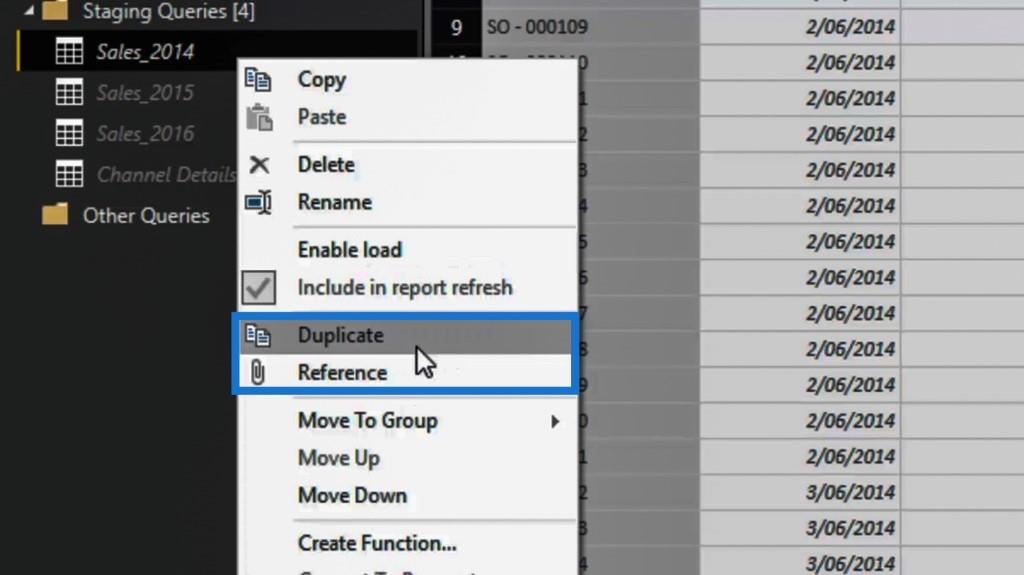Expand the Move To Group submenu arrow
Screen dimensions: 1024x575
click(555, 421)
